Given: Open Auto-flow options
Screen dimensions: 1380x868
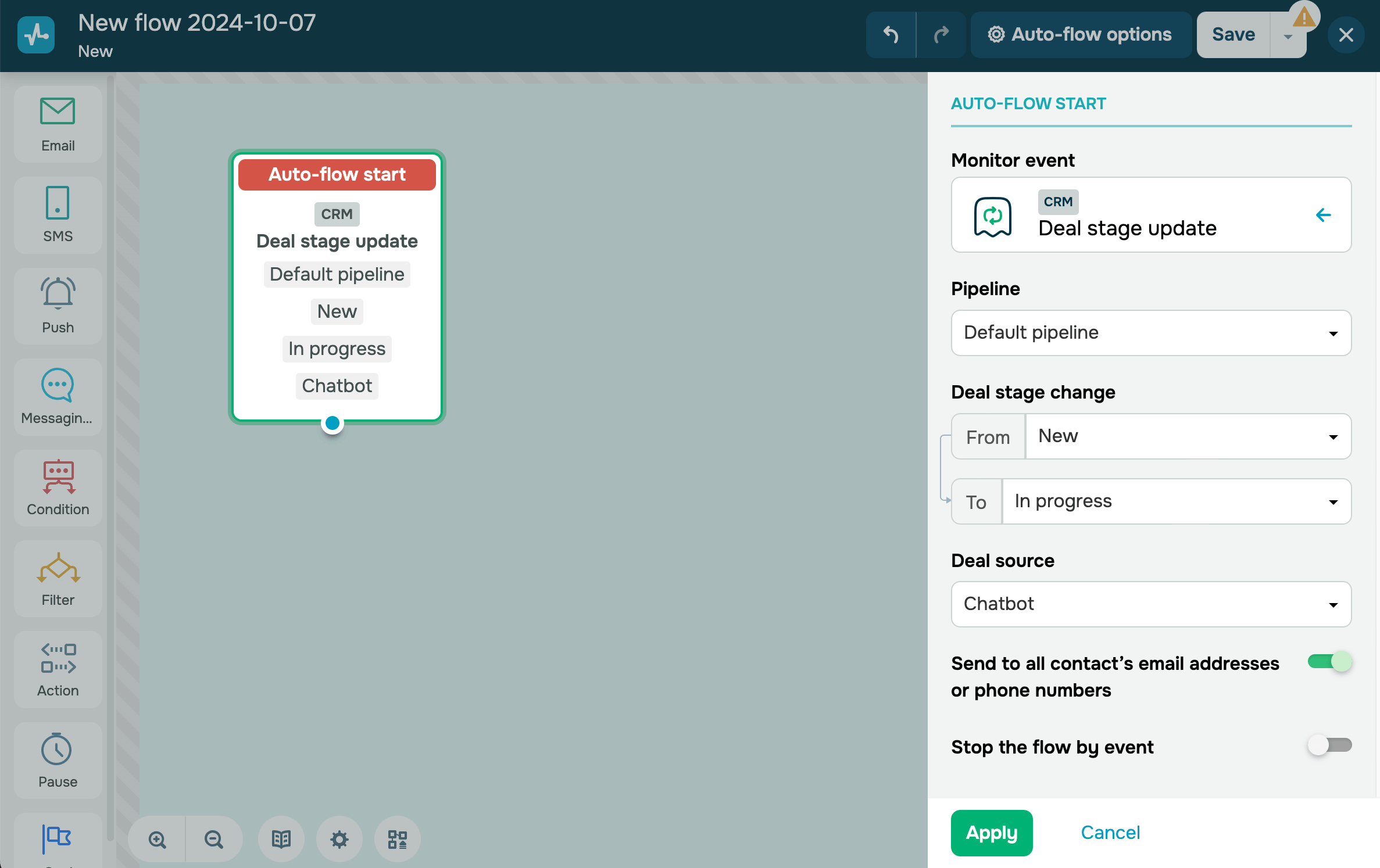Looking at the screenshot, I should click(1080, 35).
